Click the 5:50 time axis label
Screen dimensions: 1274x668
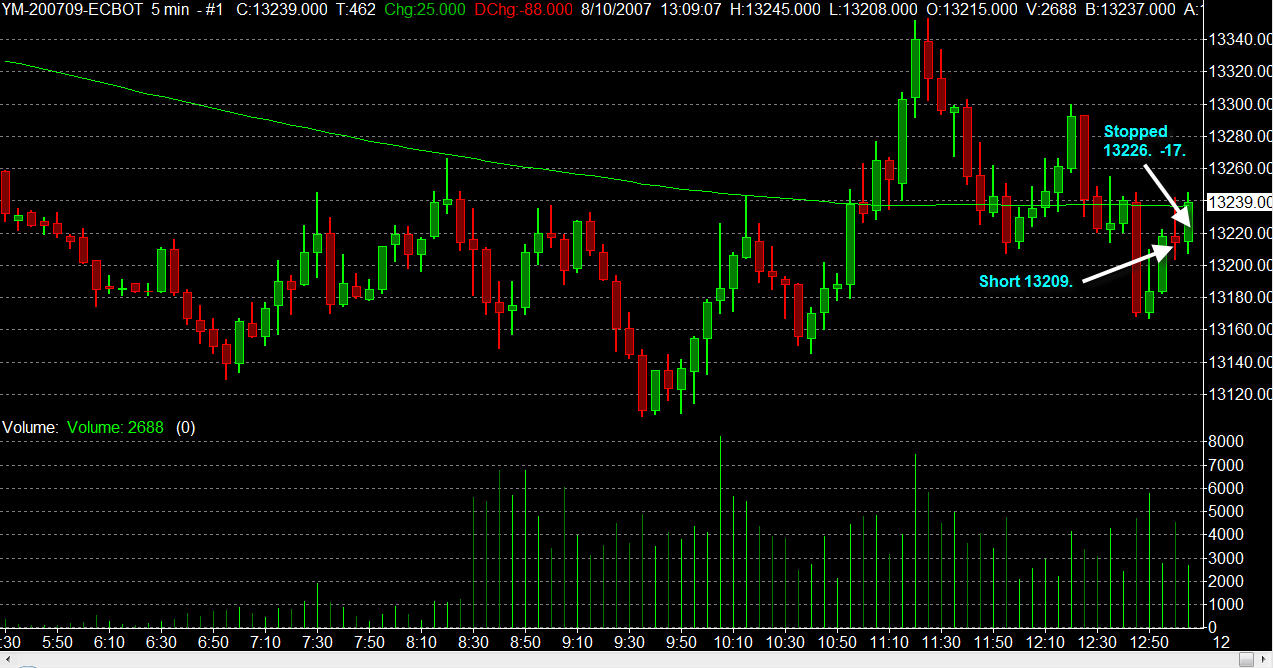[57, 641]
